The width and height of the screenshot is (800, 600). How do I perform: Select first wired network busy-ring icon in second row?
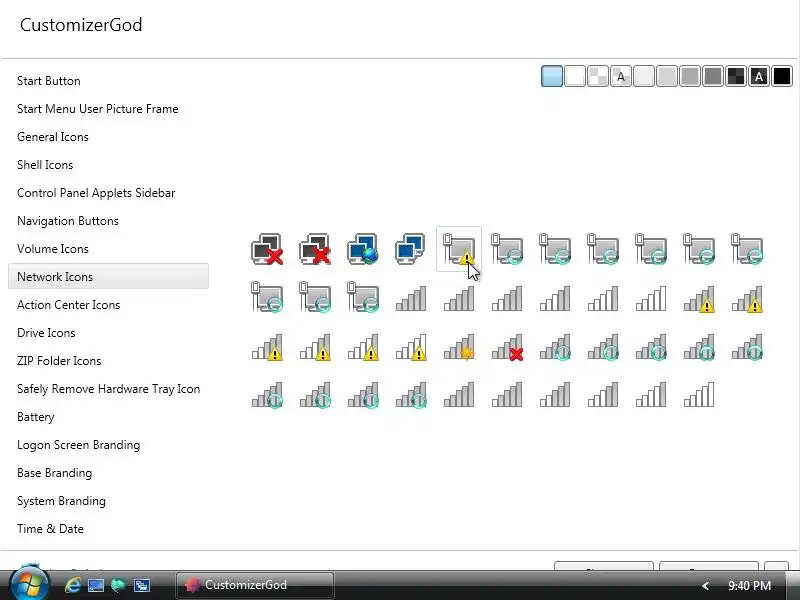pyautogui.click(x=267, y=297)
